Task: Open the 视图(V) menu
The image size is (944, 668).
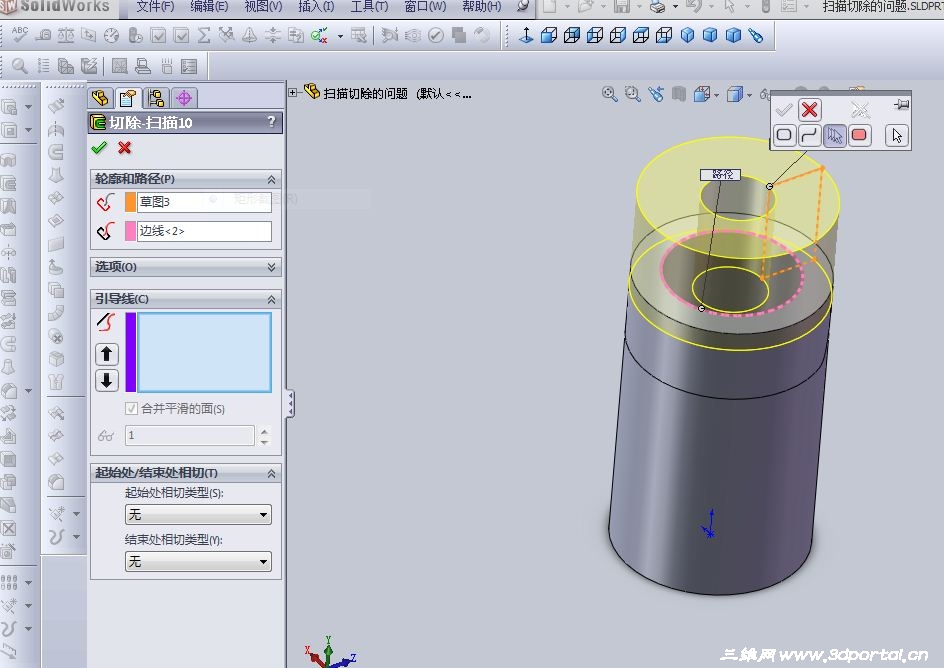Action: 263,7
